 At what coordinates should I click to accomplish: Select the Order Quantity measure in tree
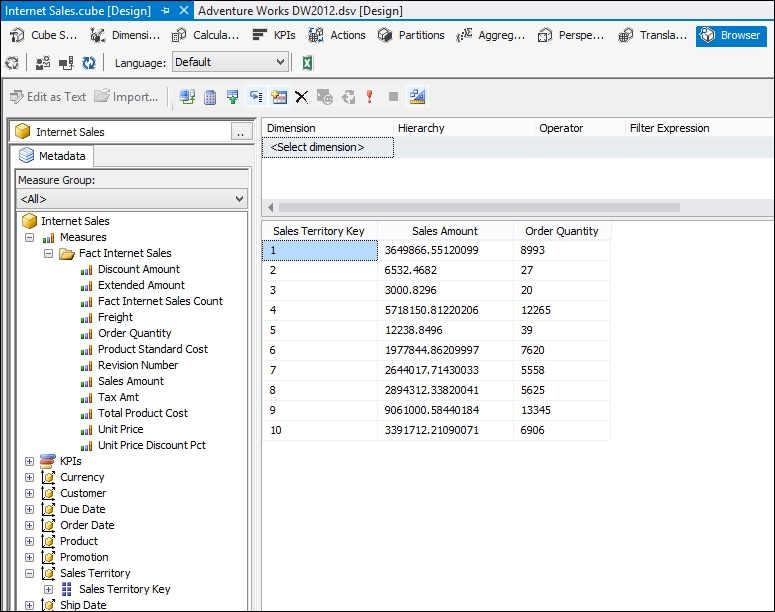pos(134,333)
